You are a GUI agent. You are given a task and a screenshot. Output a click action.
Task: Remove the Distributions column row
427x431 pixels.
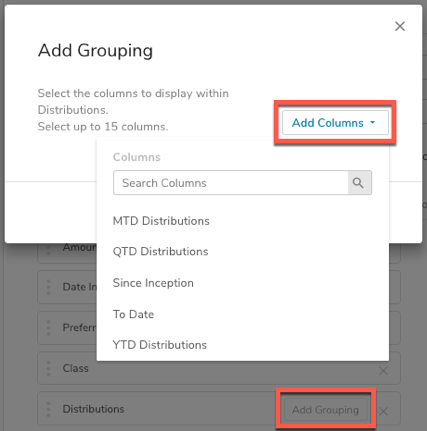click(x=383, y=411)
